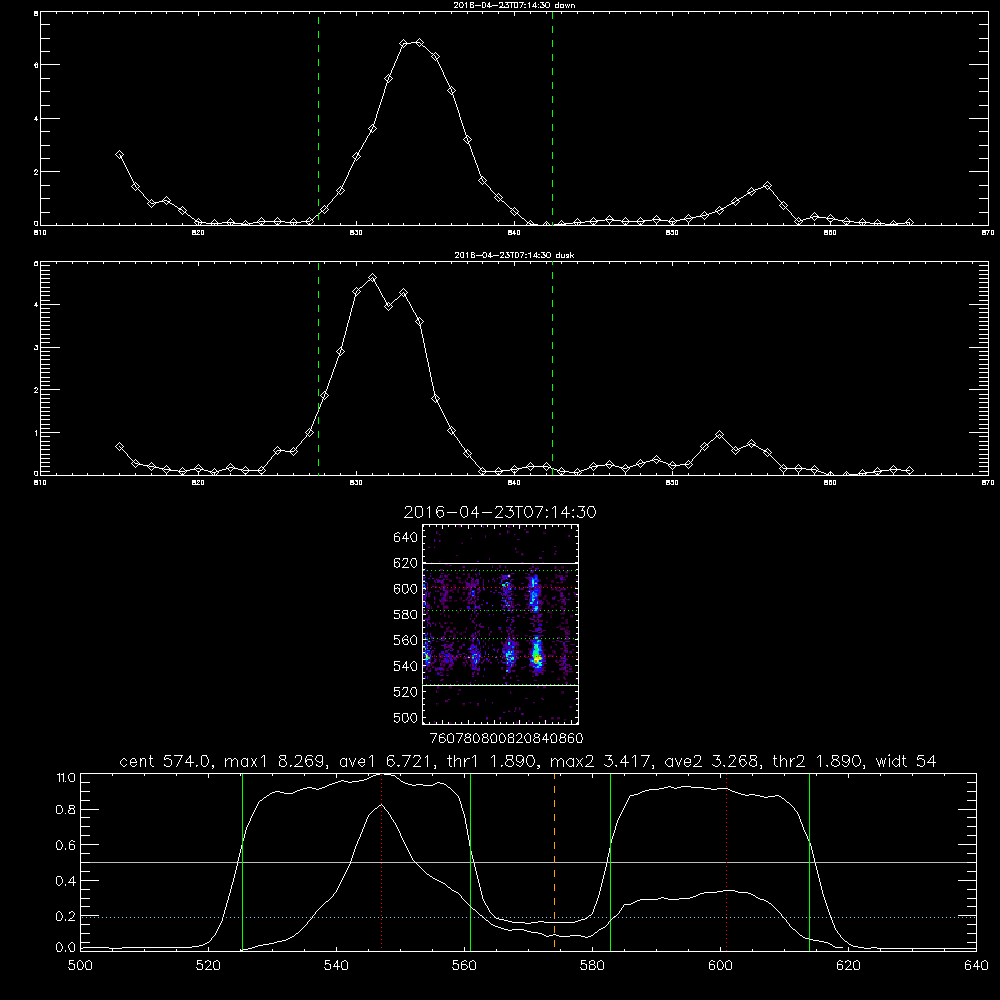The image size is (1000, 1000).
Task: Click the '830' x-axis label of dawn plot
Action: tap(356, 233)
